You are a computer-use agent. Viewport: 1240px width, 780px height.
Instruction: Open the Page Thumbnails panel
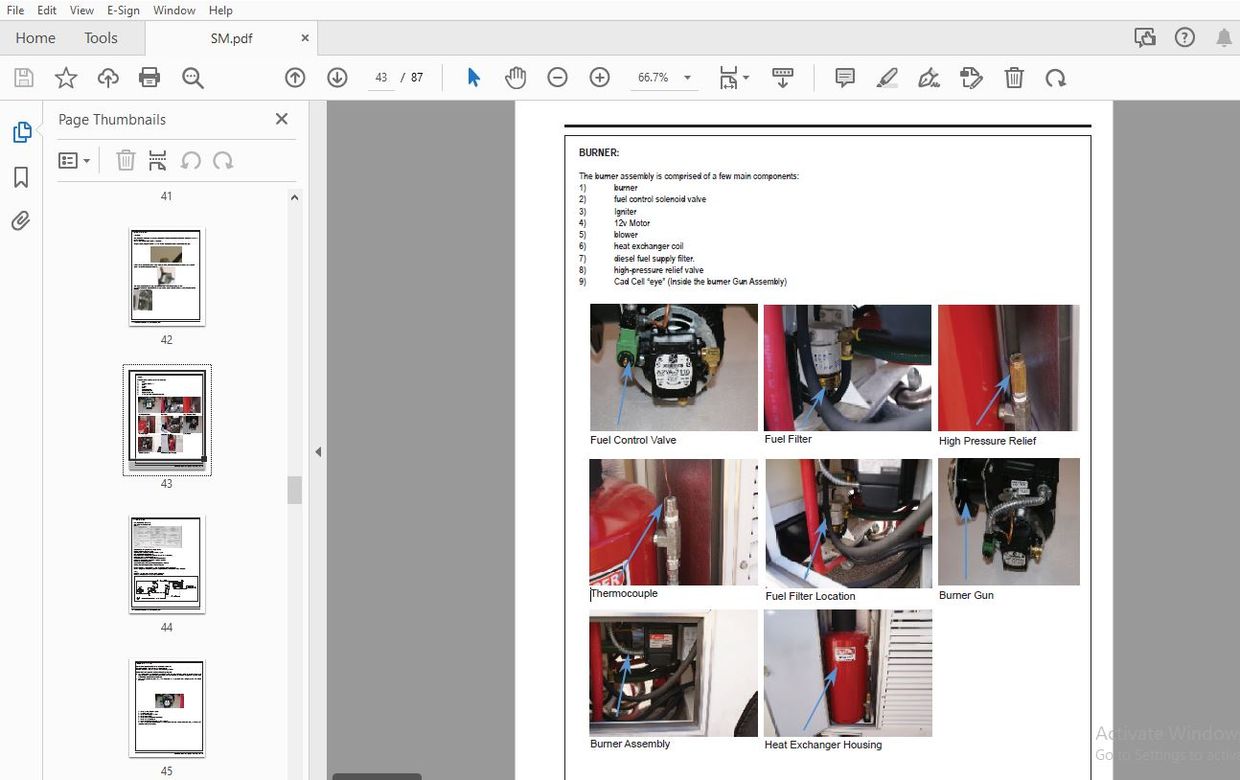[x=23, y=131]
